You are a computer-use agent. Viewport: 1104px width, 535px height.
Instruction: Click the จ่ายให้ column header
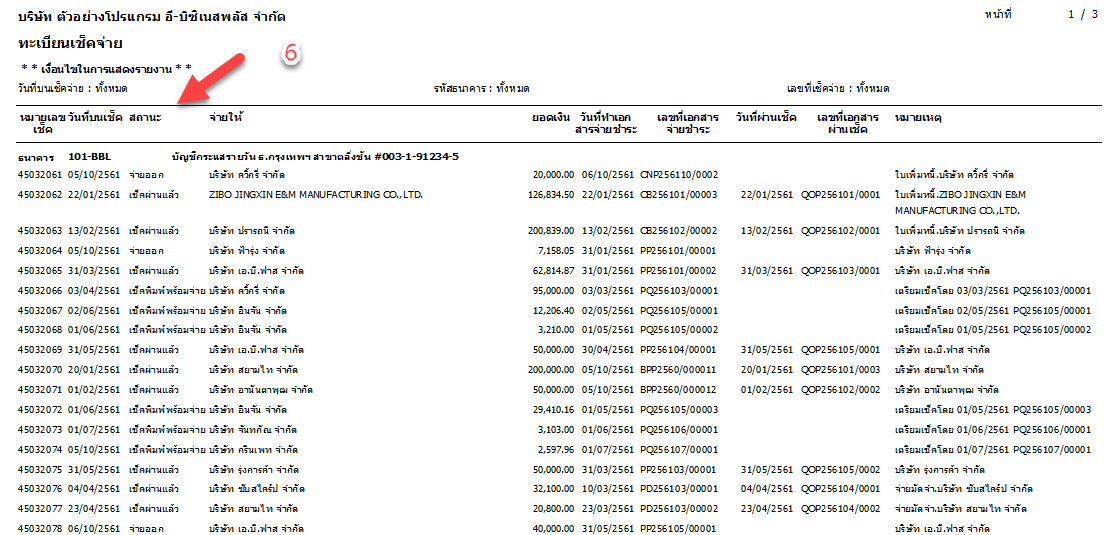tap(226, 118)
